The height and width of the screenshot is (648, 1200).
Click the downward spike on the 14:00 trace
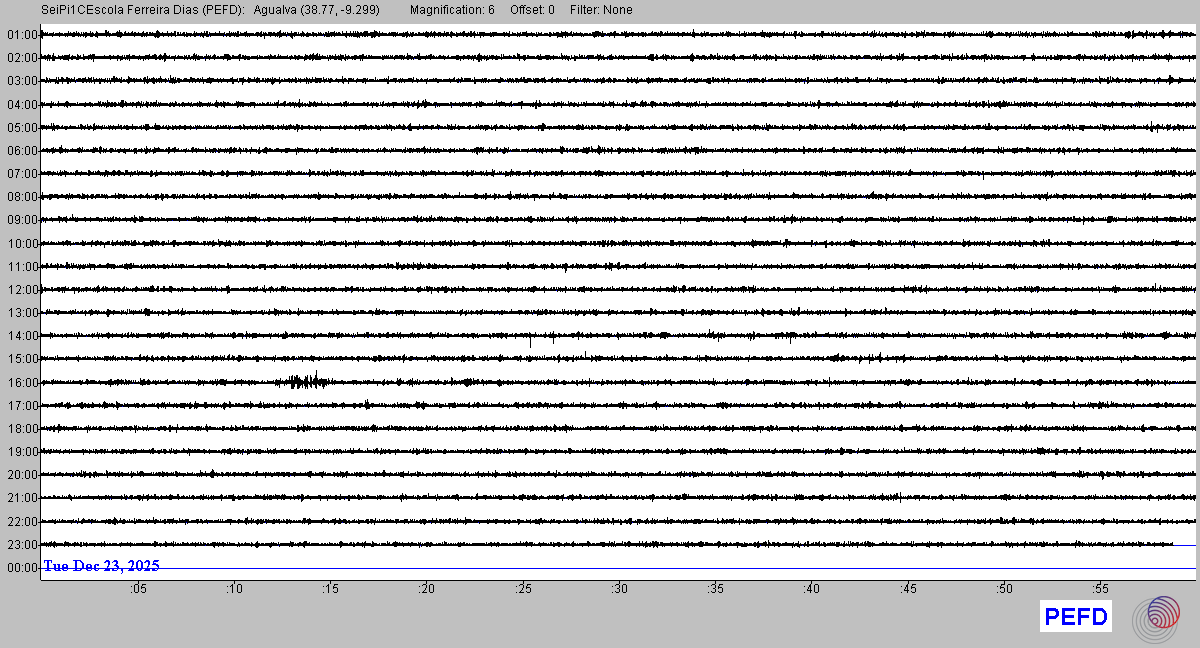click(530, 342)
